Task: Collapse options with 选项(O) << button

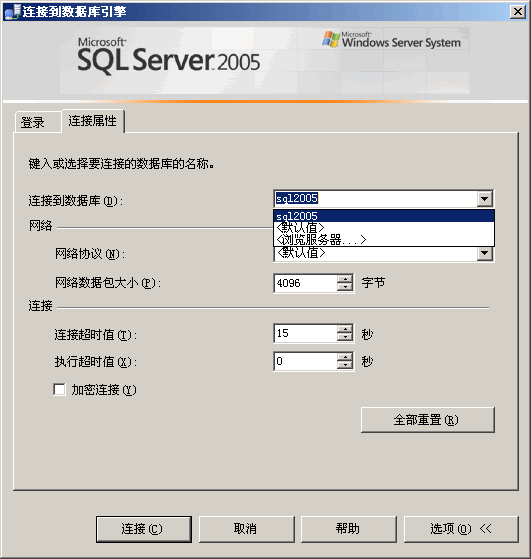Action: click(x=461, y=529)
